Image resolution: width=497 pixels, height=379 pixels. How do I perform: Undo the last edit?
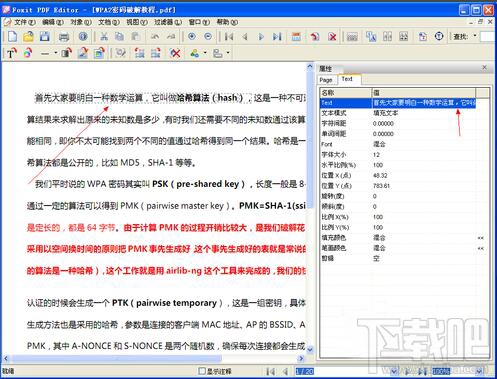[155, 36]
